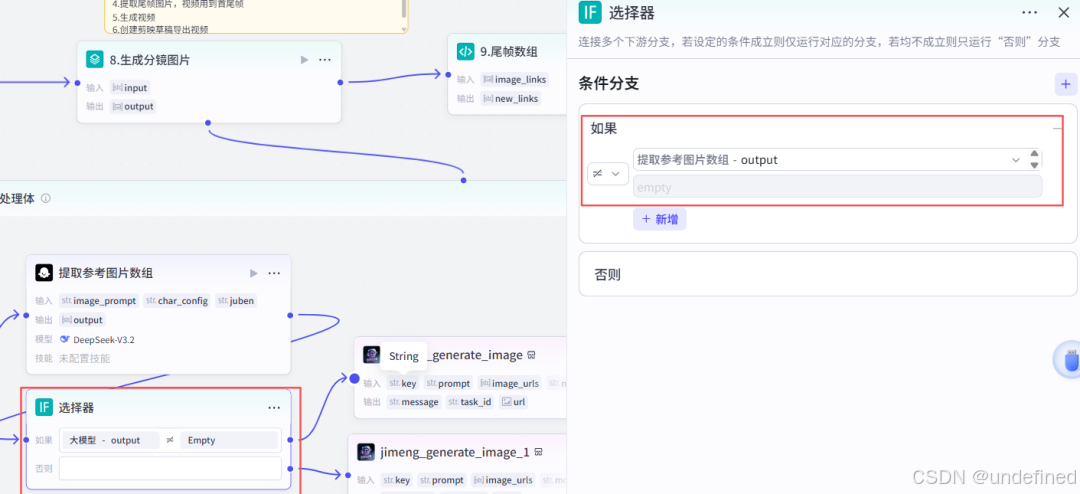Click the key tag of jimeng_generate_image_1
The width and height of the screenshot is (1080, 494).
[397, 480]
